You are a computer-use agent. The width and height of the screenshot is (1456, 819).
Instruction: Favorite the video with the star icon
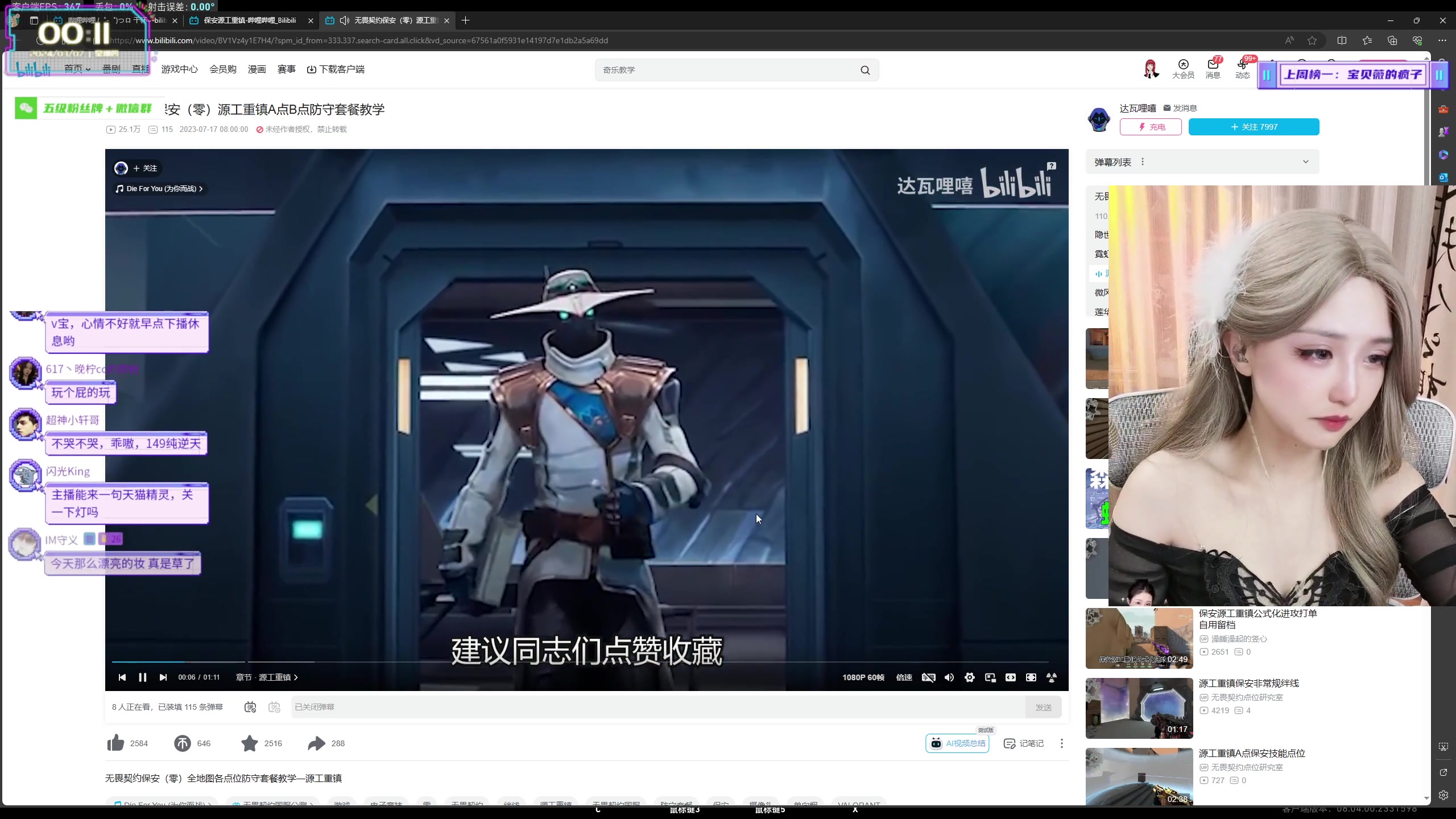pyautogui.click(x=249, y=743)
